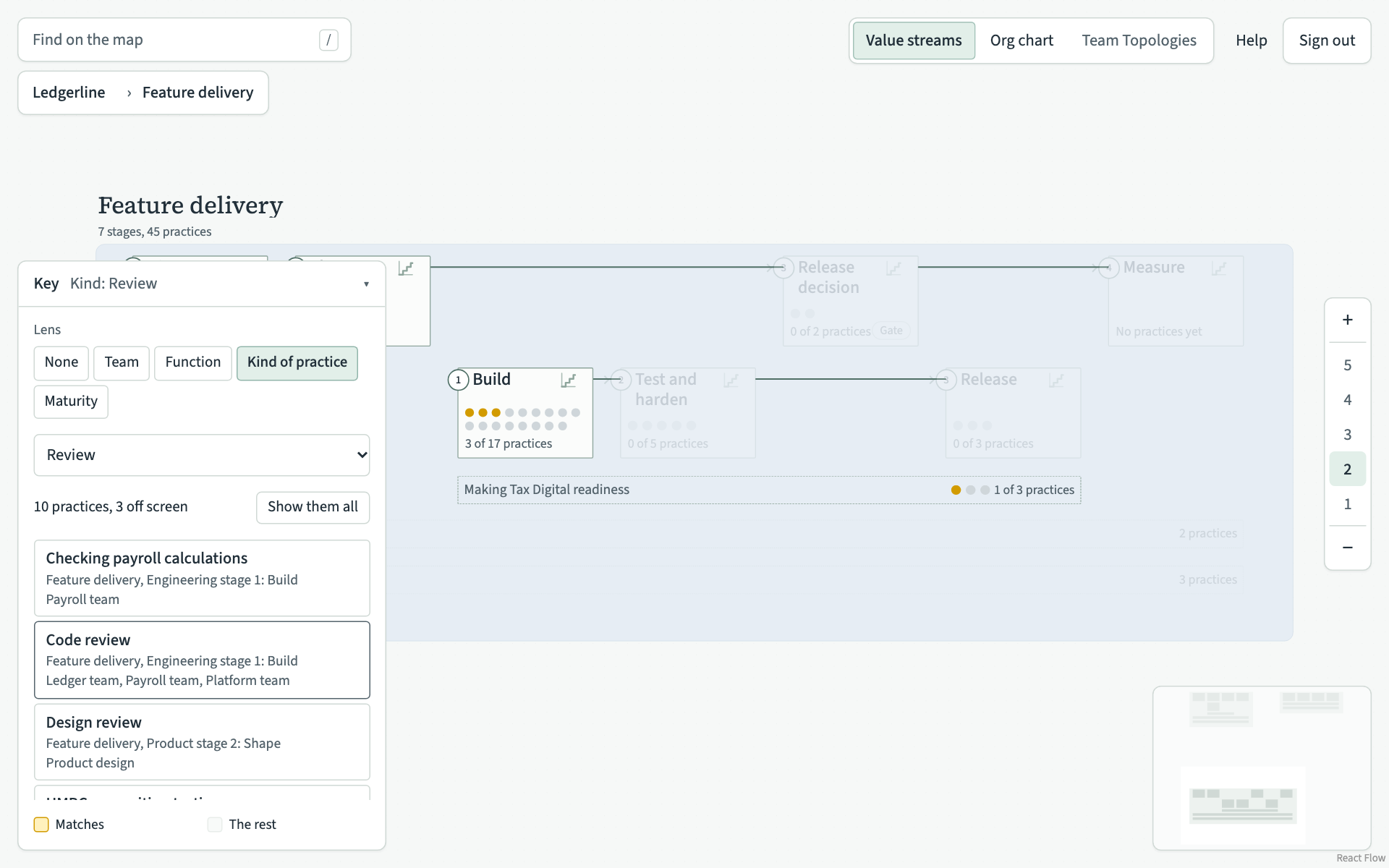This screenshot has width=1389, height=868.
Task: Click stage number 1 circle on Build
Action: pyautogui.click(x=458, y=380)
